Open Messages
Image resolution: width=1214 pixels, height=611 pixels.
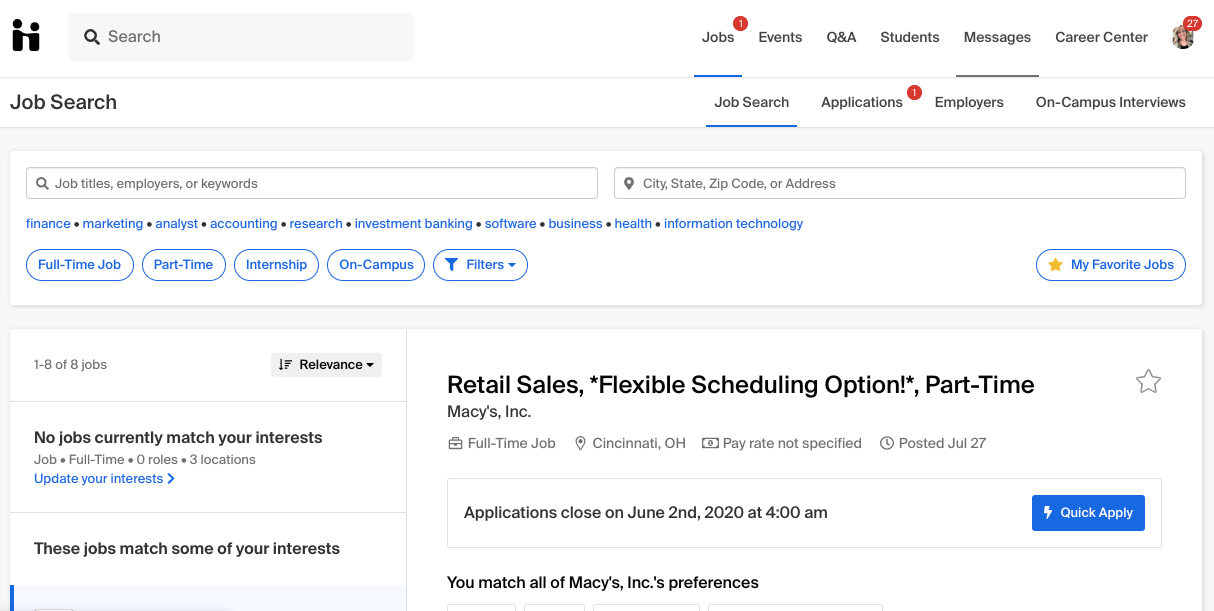point(997,37)
